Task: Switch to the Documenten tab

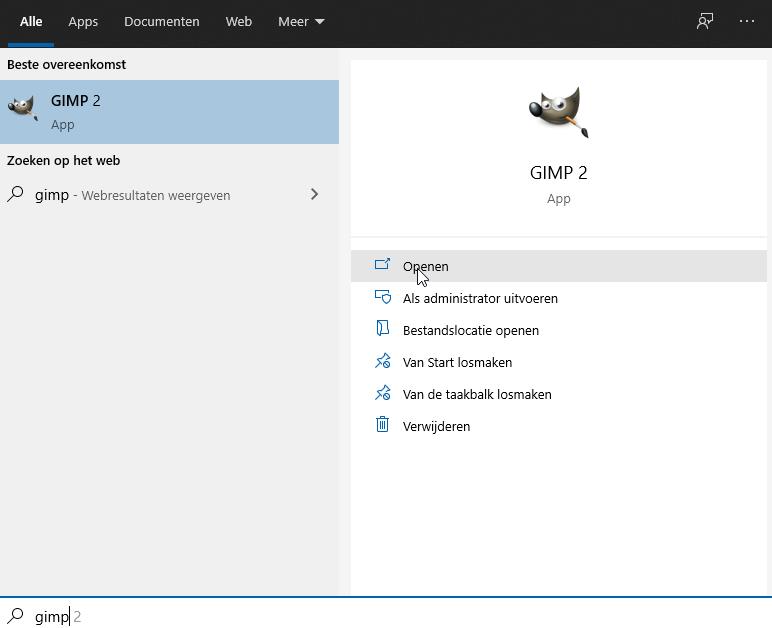Action: click(x=161, y=21)
